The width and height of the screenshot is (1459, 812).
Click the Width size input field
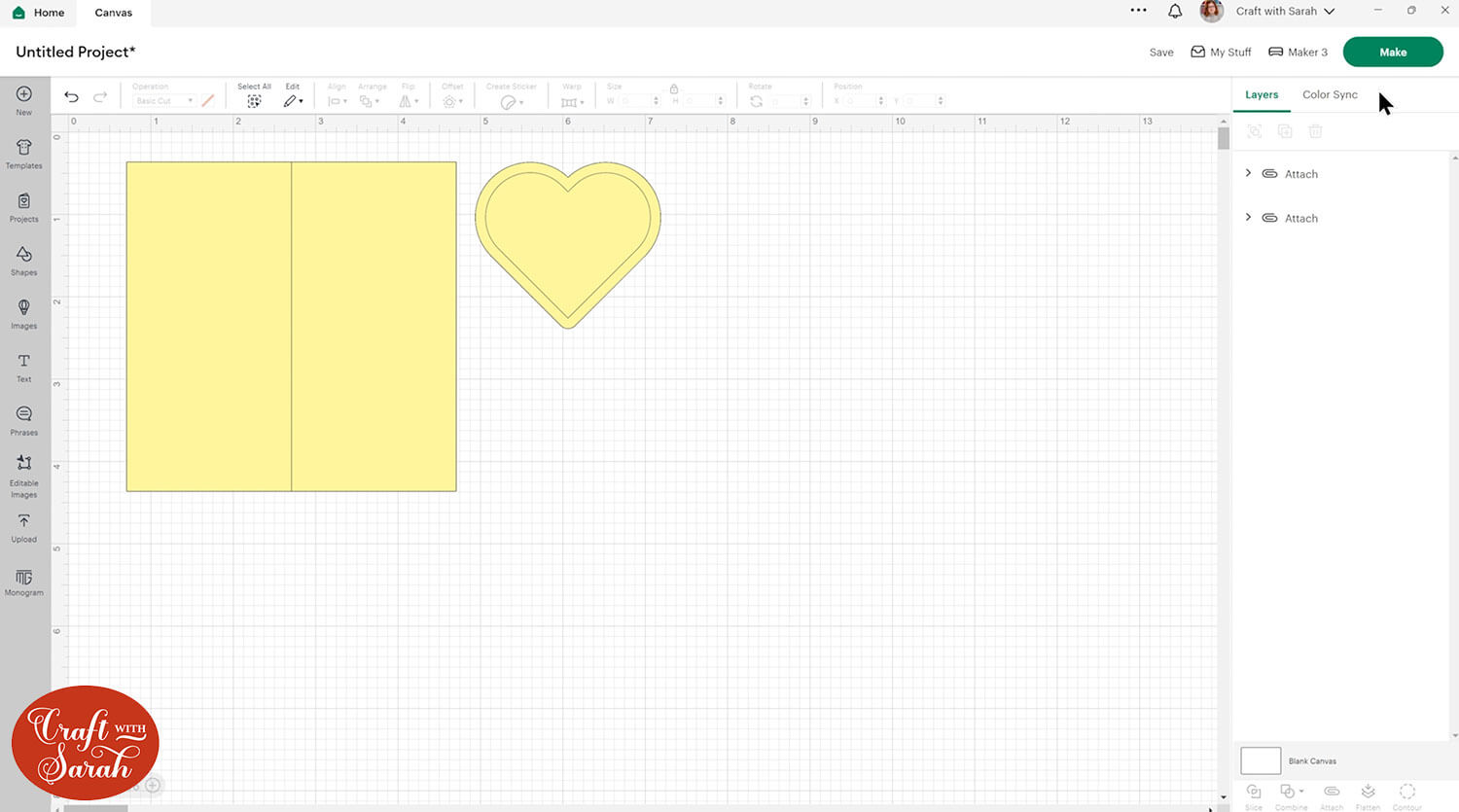pyautogui.click(x=639, y=101)
